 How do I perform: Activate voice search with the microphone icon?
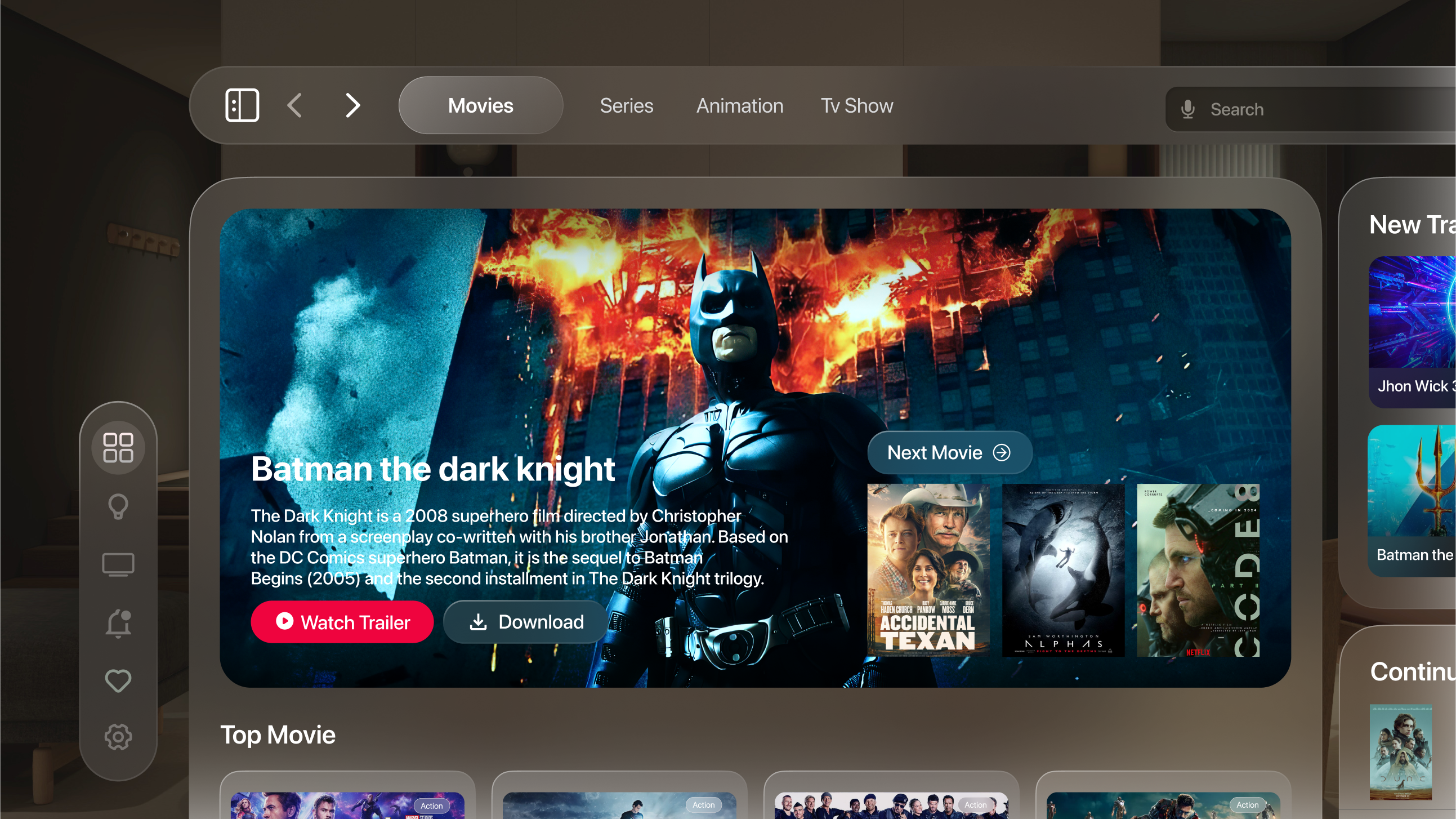[1187, 109]
